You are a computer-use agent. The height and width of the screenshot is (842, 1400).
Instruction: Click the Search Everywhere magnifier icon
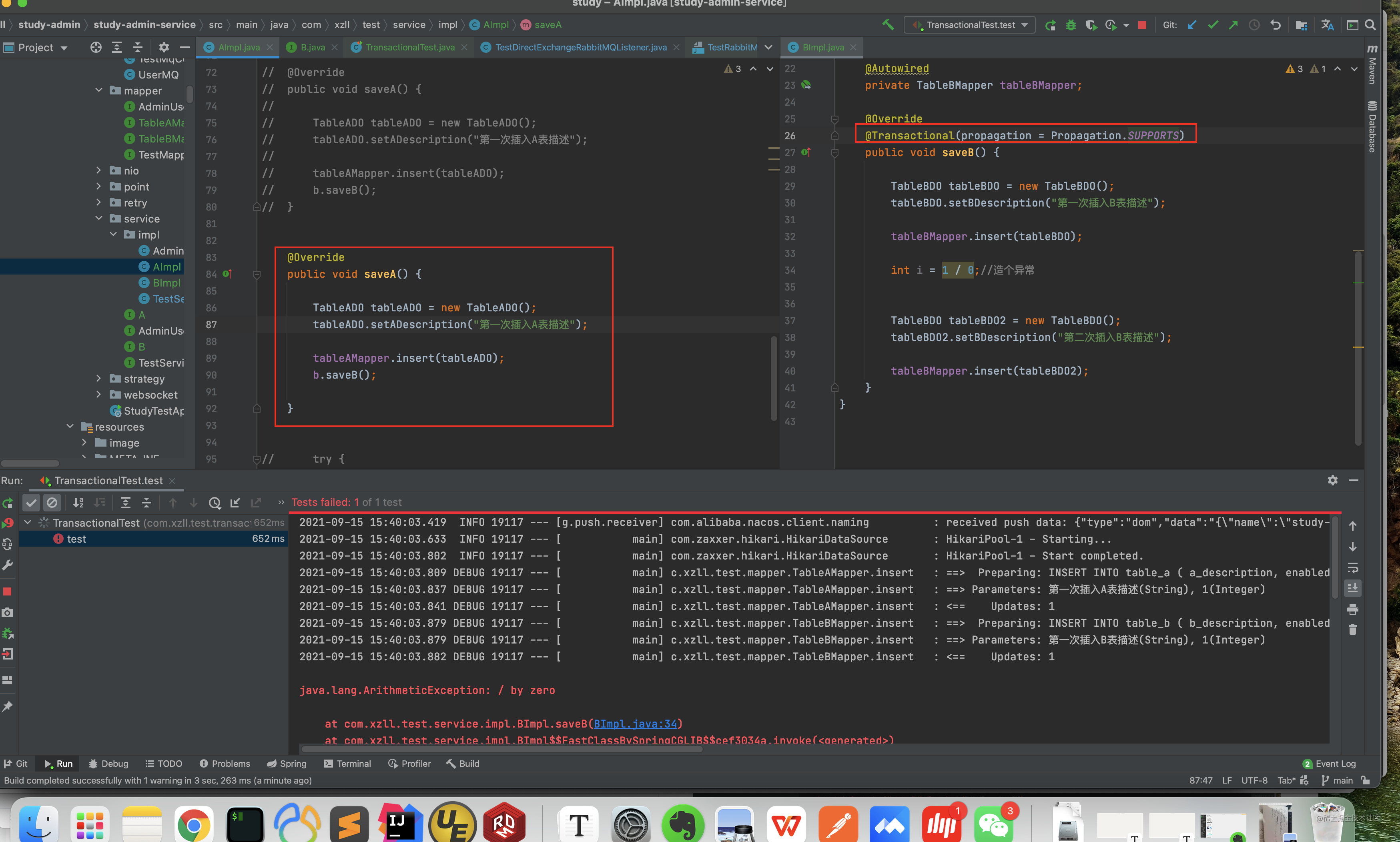[x=1370, y=25]
